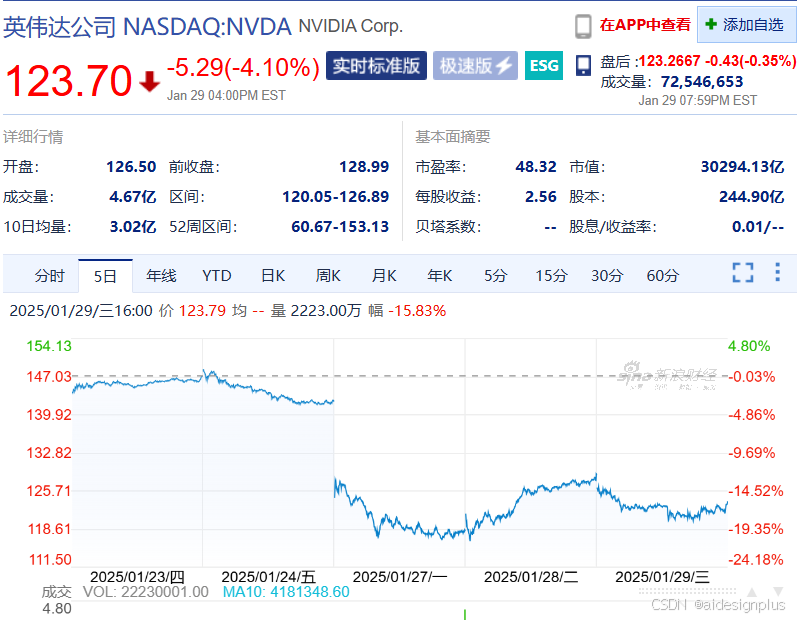Click the 每股收益 value 2.56
805x620 pixels.
click(541, 197)
